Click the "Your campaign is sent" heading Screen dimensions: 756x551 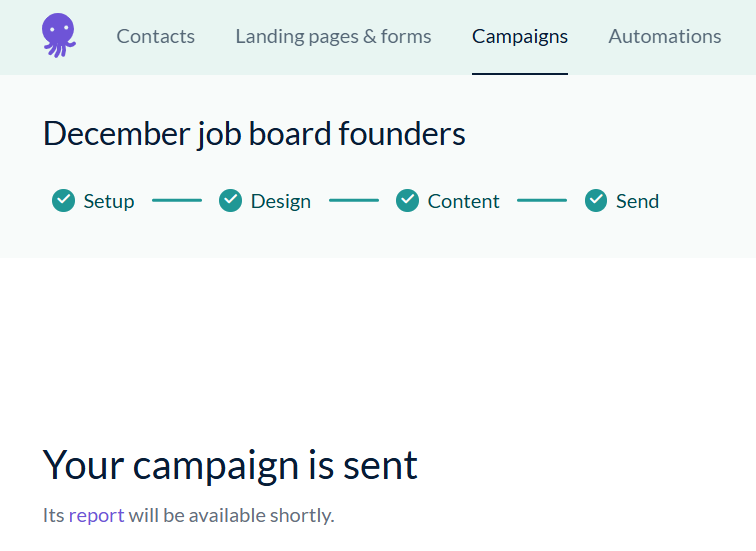point(230,466)
